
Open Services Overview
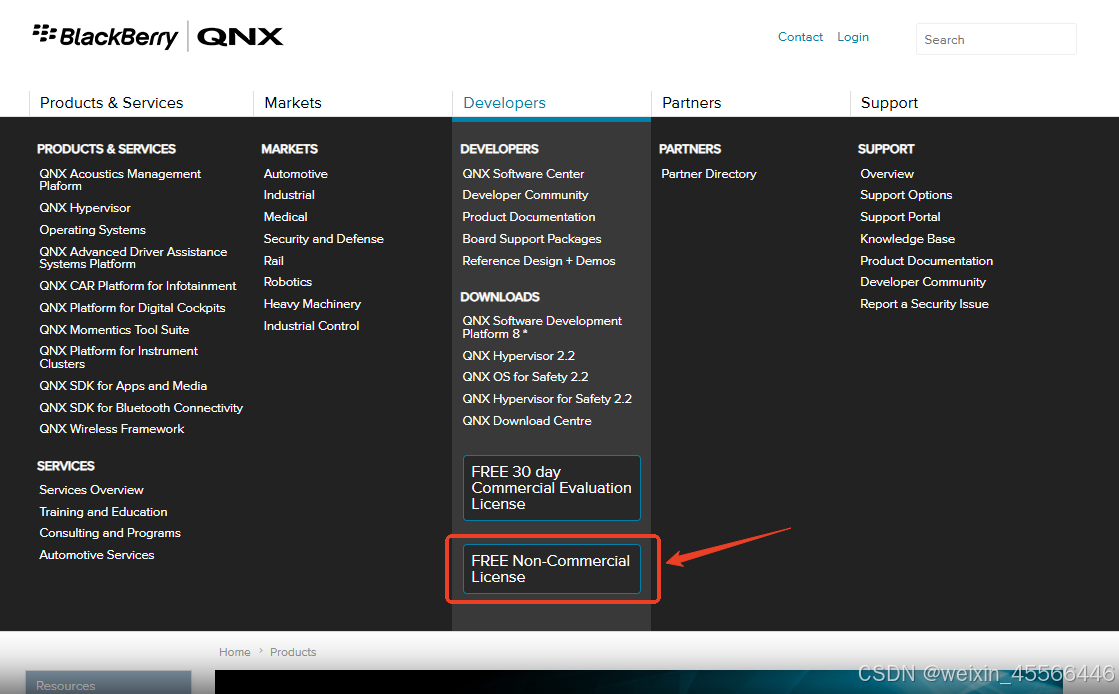click(91, 490)
